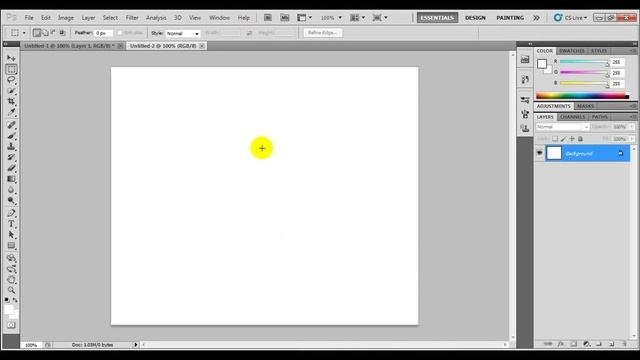
Task: Choose New selection mode
Action: tap(37, 33)
